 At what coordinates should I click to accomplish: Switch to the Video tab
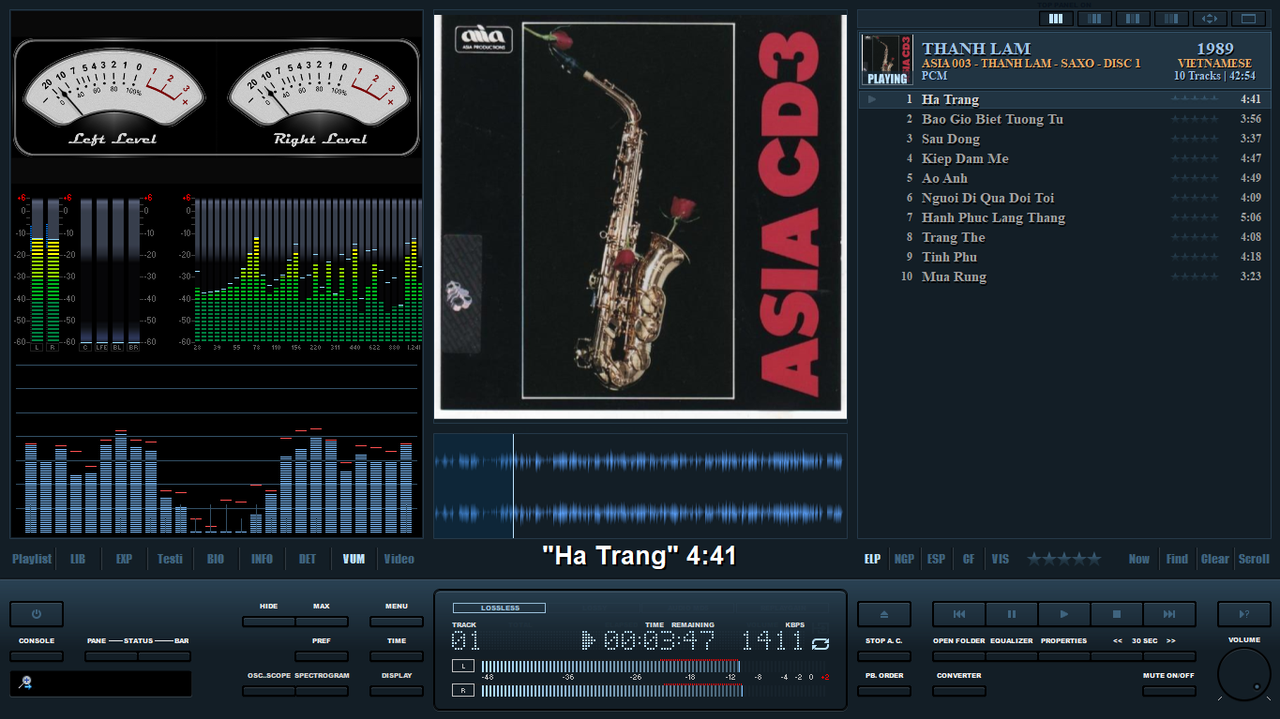[399, 559]
